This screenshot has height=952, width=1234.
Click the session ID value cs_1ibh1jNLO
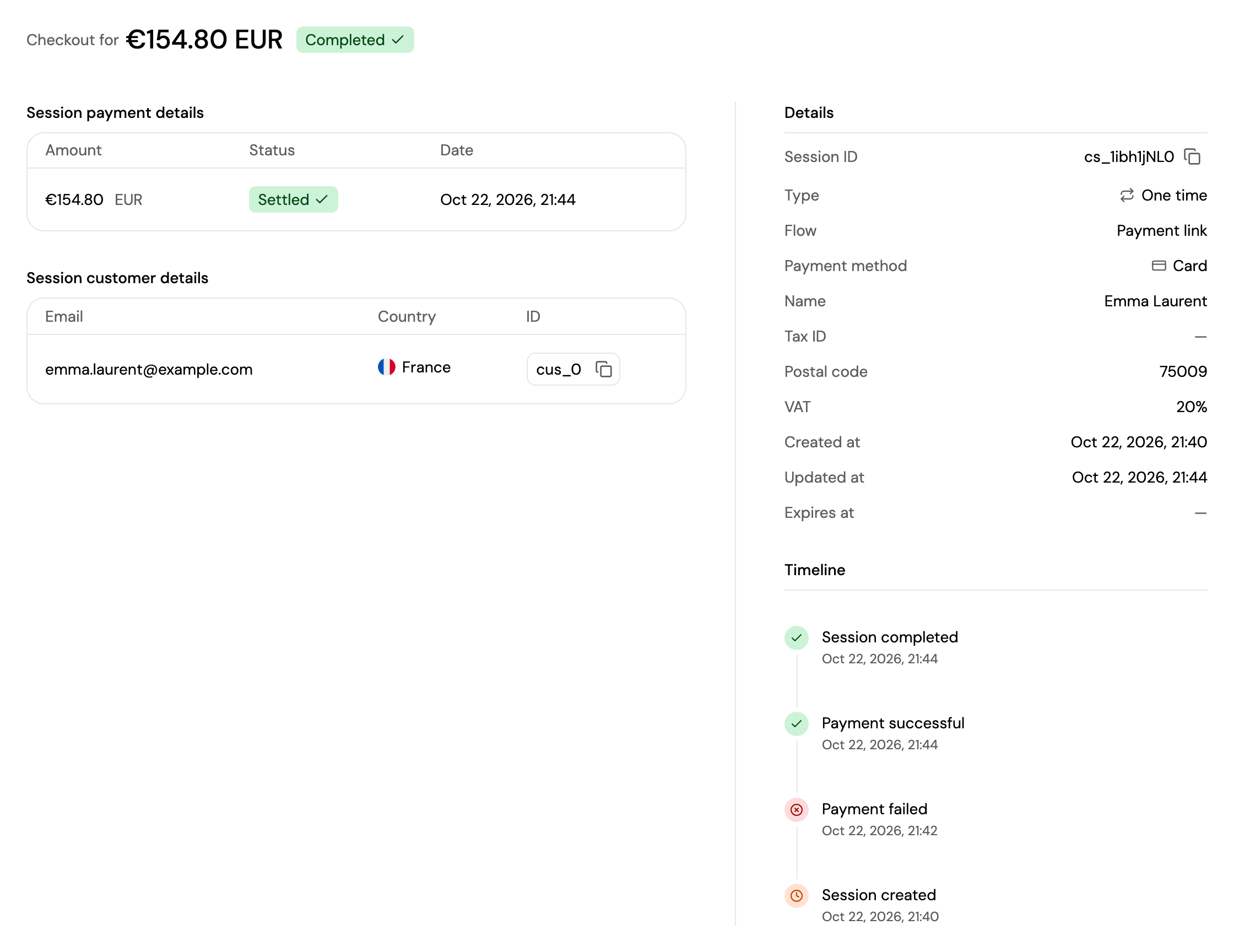[x=1128, y=156]
